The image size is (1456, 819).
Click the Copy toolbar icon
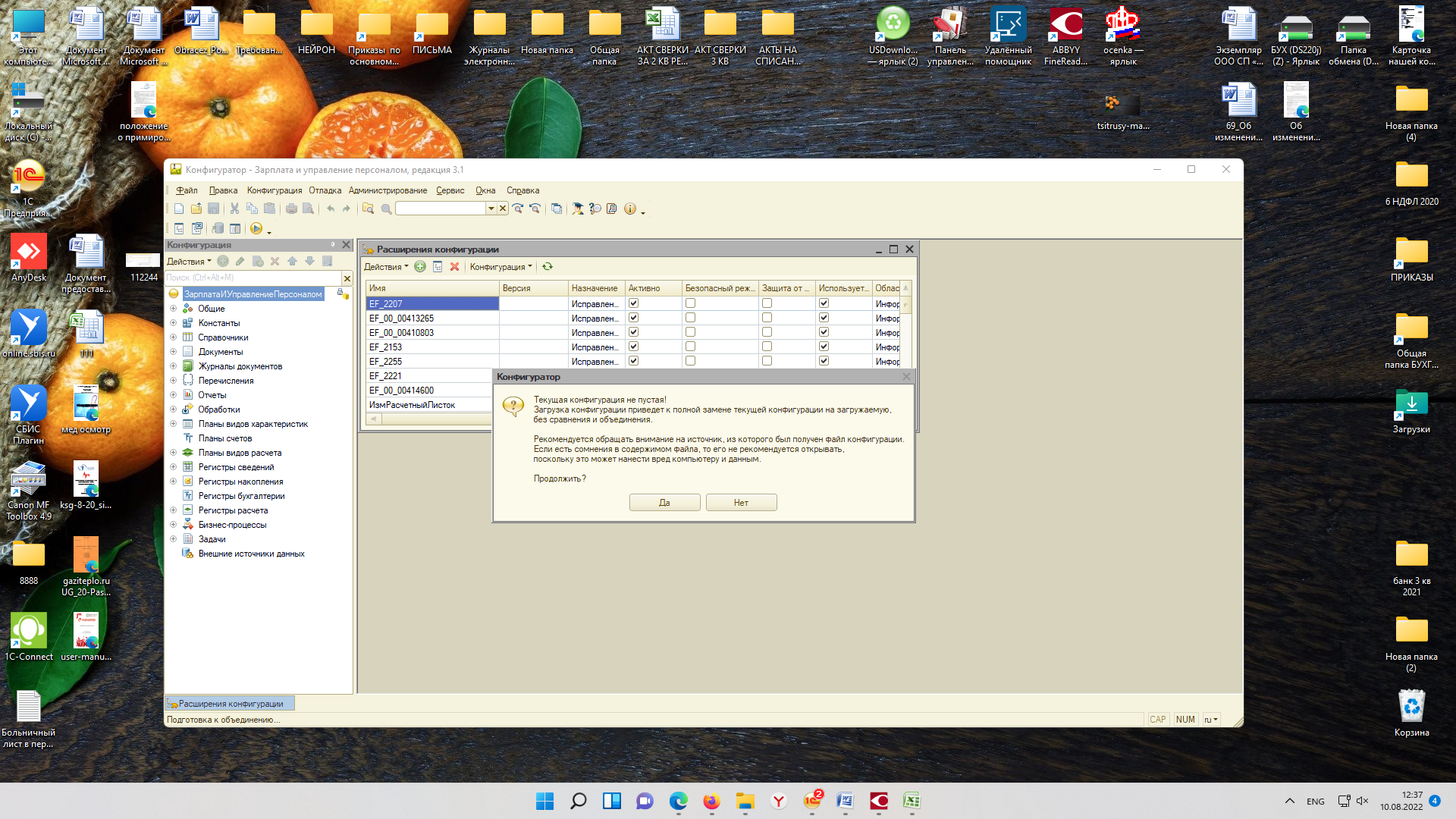252,209
